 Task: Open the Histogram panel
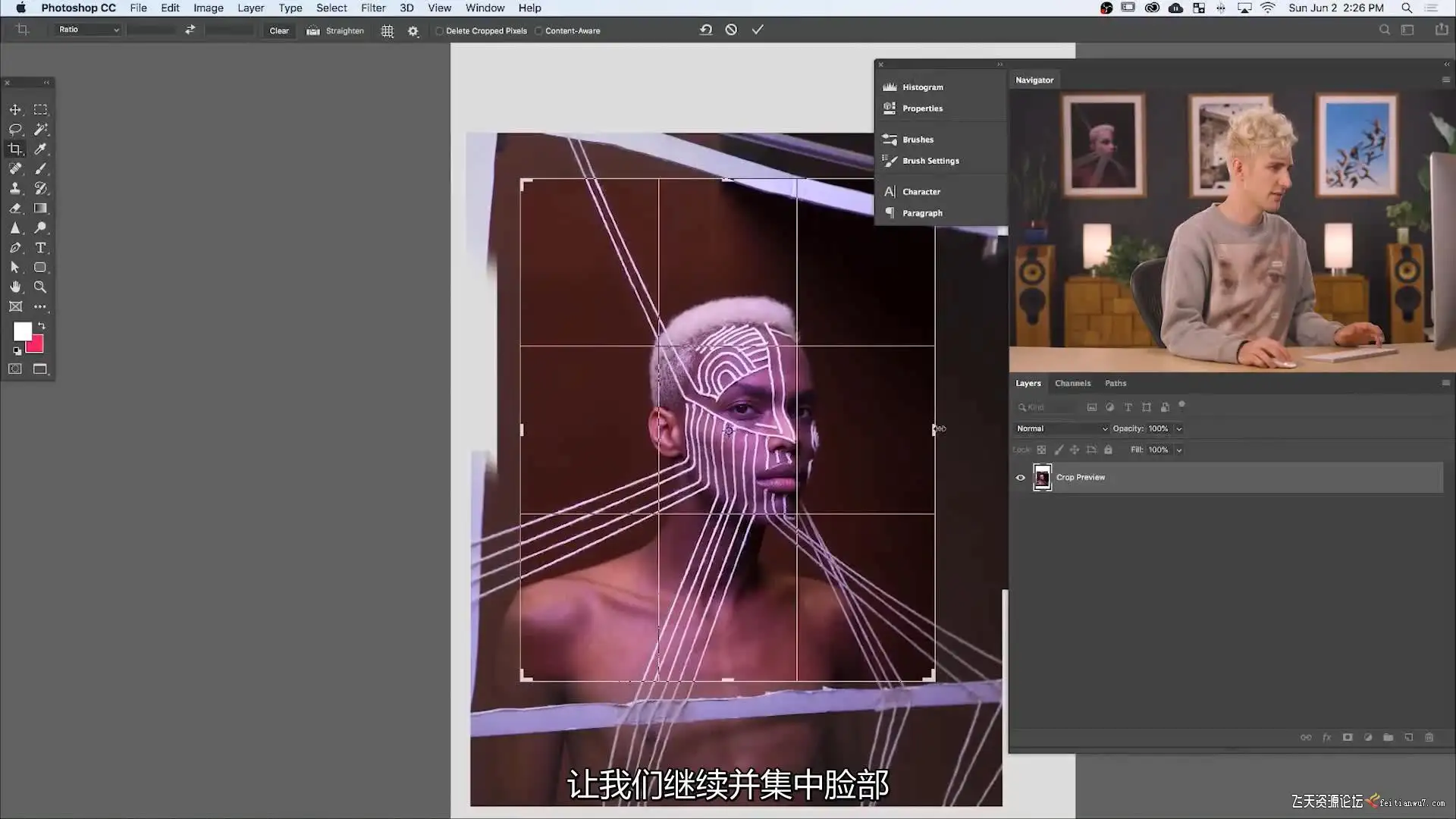click(x=922, y=87)
